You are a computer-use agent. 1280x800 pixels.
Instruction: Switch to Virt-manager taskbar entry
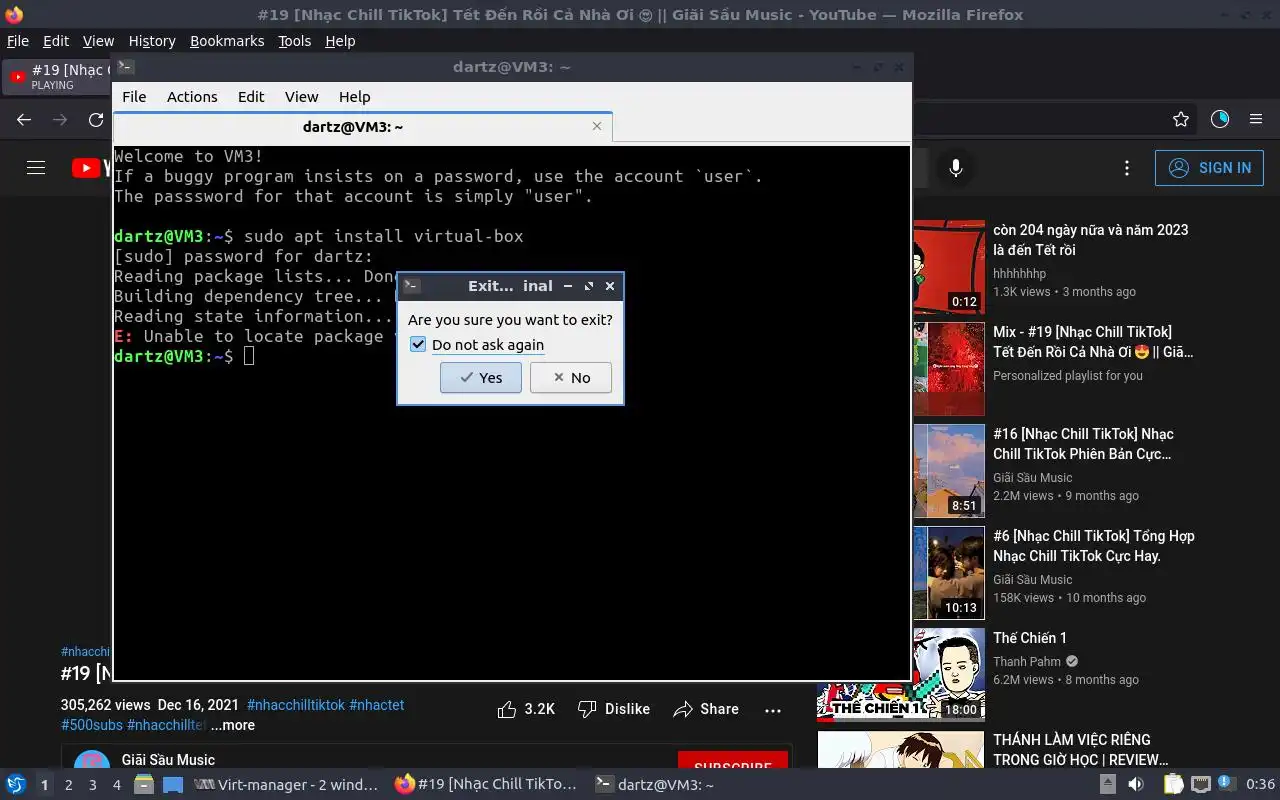[286, 785]
